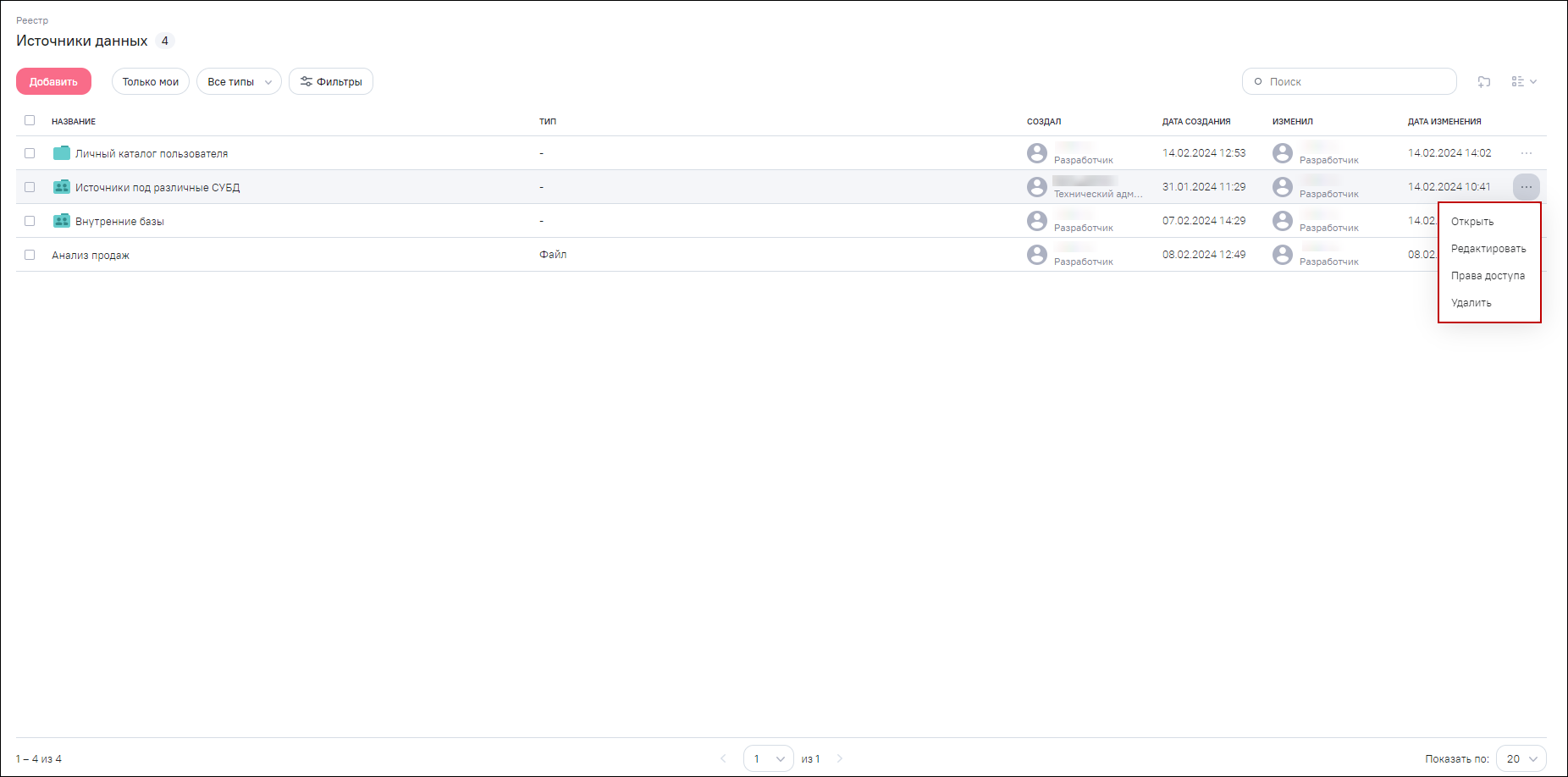
Task: Open three-dots menu for Личный каталог пользователя
Action: coord(1527,153)
